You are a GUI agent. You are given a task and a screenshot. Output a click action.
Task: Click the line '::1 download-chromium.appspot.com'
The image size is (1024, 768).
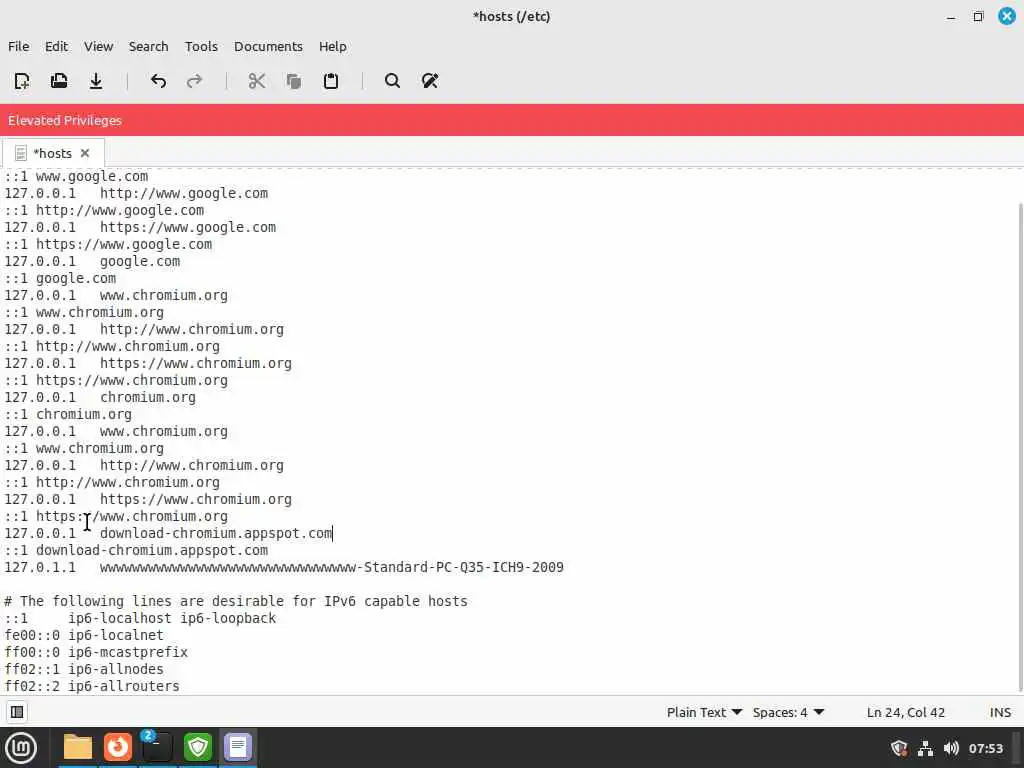coord(136,551)
